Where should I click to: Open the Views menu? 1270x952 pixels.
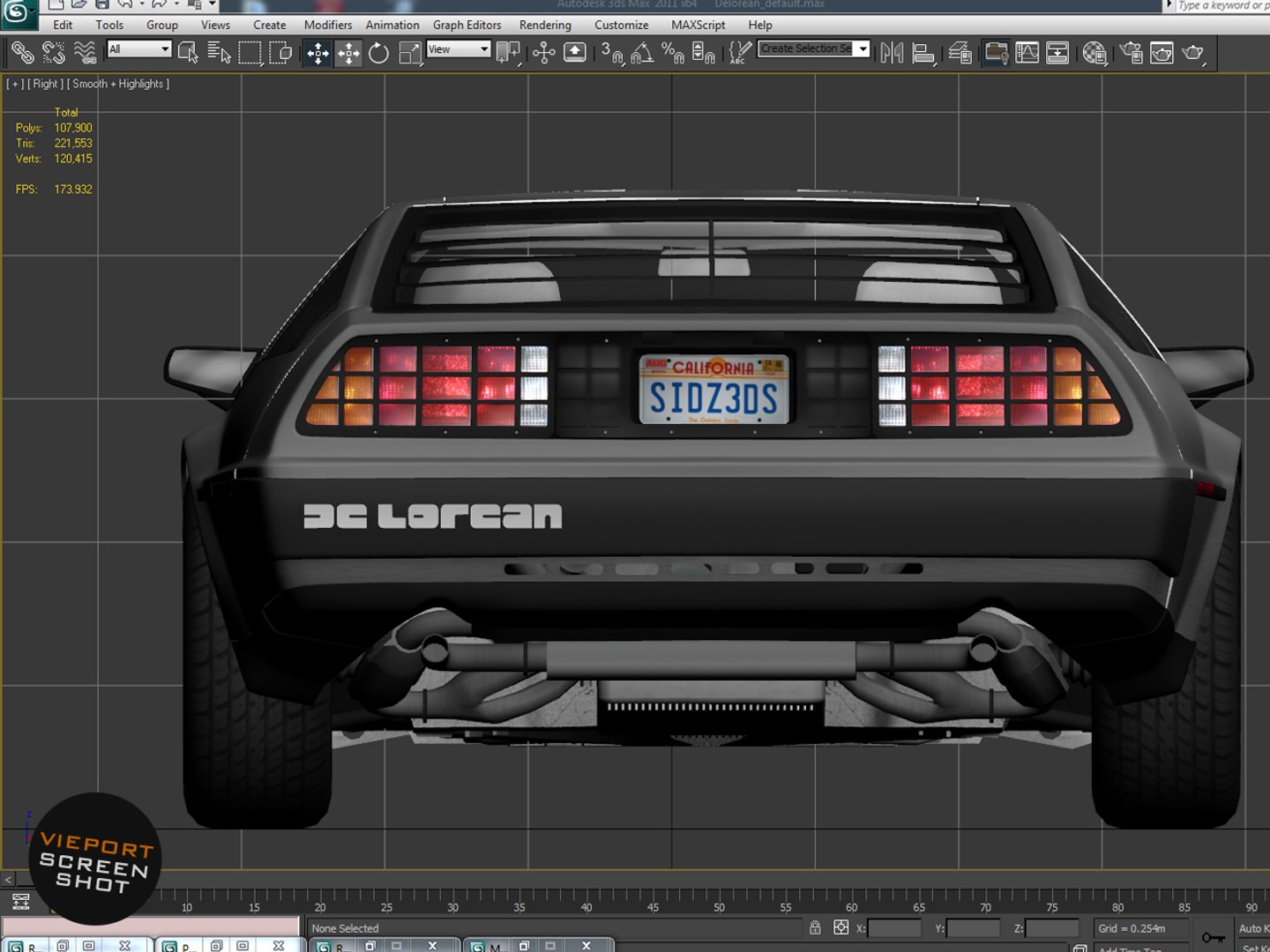click(x=215, y=25)
